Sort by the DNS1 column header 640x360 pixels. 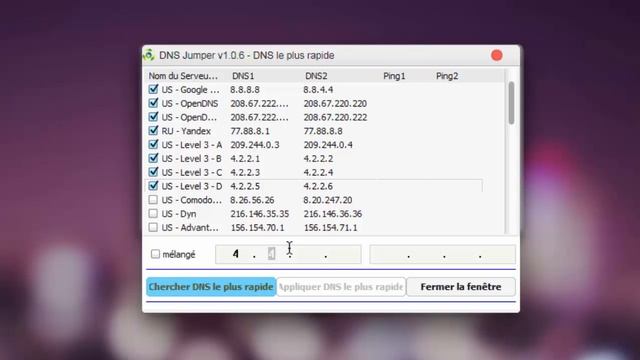click(x=243, y=76)
